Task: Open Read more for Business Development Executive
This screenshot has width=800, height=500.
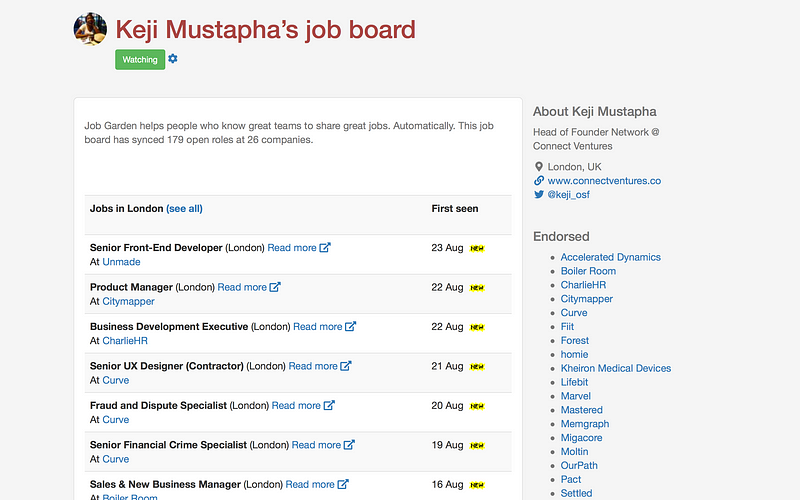Action: (x=317, y=327)
